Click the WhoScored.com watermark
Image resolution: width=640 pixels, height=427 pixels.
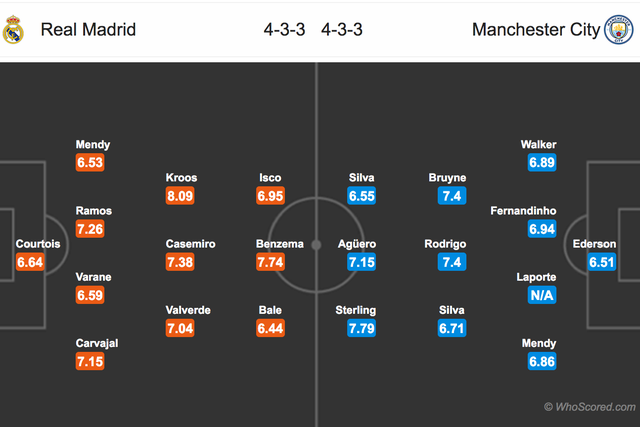click(x=590, y=406)
